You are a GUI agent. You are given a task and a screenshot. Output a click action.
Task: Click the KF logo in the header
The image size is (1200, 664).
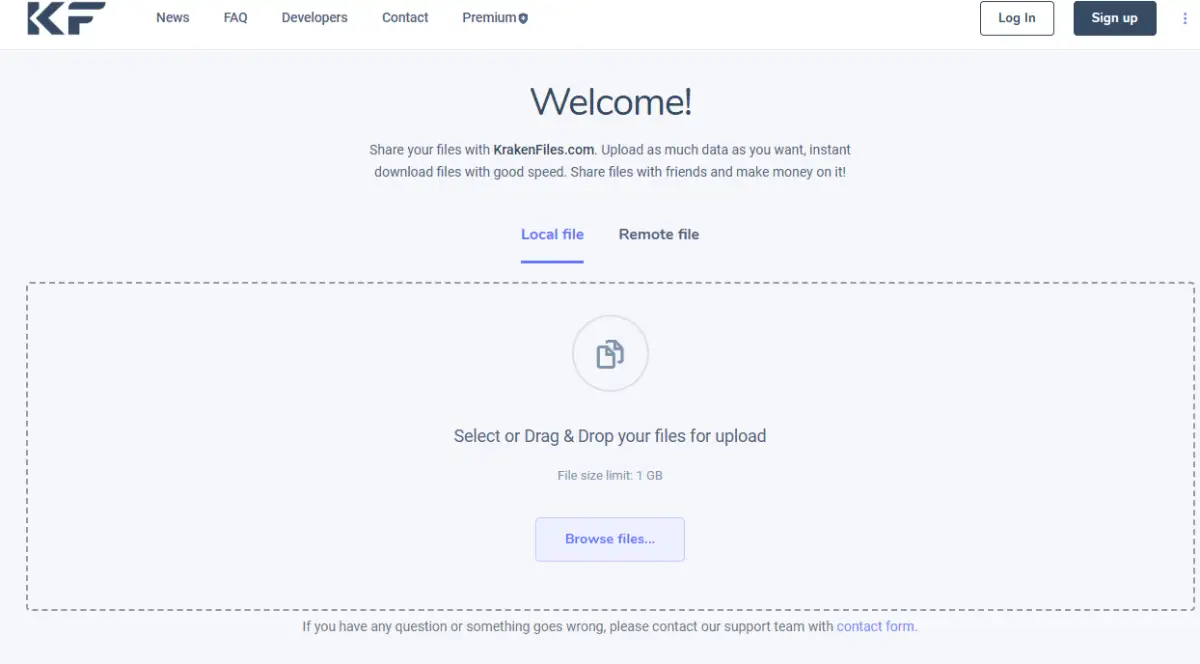point(66,18)
